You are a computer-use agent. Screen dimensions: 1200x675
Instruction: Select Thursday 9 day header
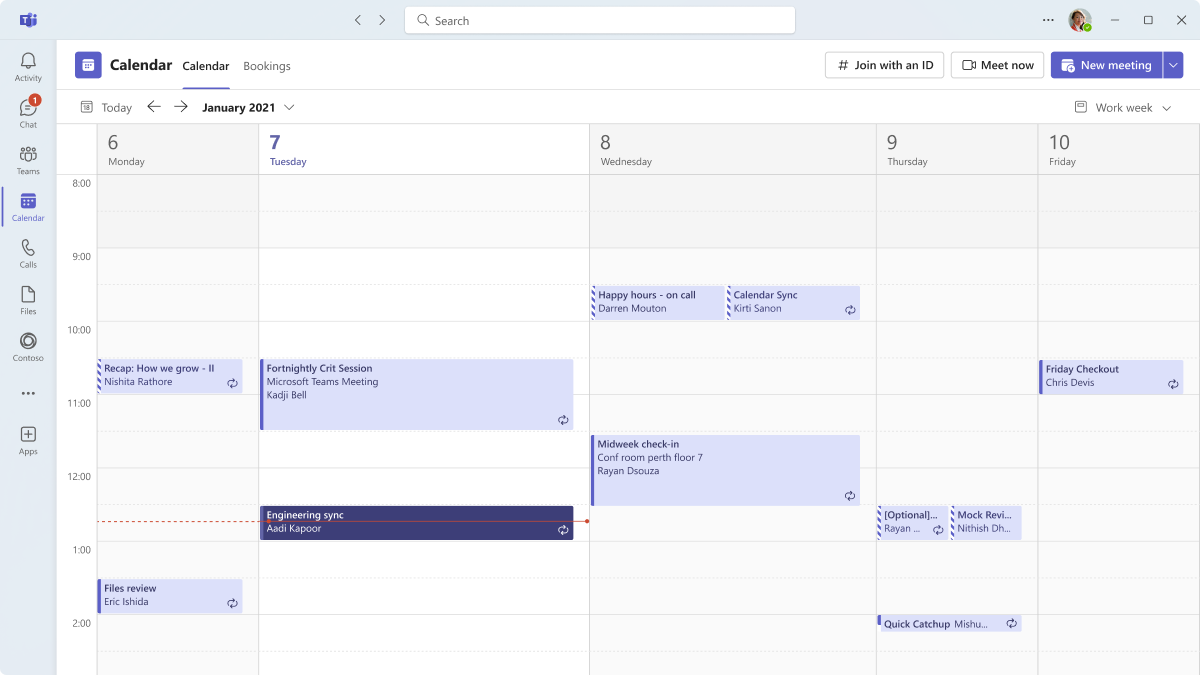[x=957, y=149]
